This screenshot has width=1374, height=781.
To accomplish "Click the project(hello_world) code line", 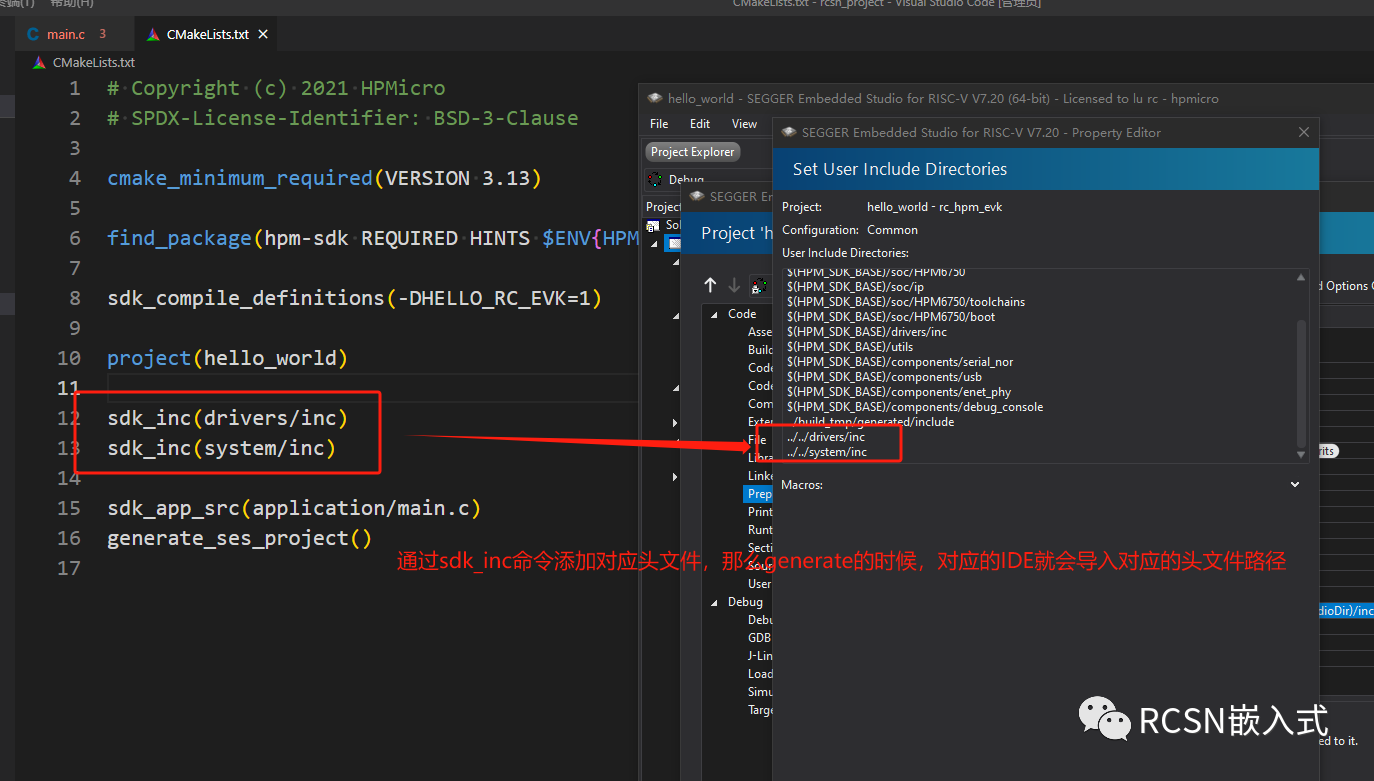I will (x=227, y=358).
